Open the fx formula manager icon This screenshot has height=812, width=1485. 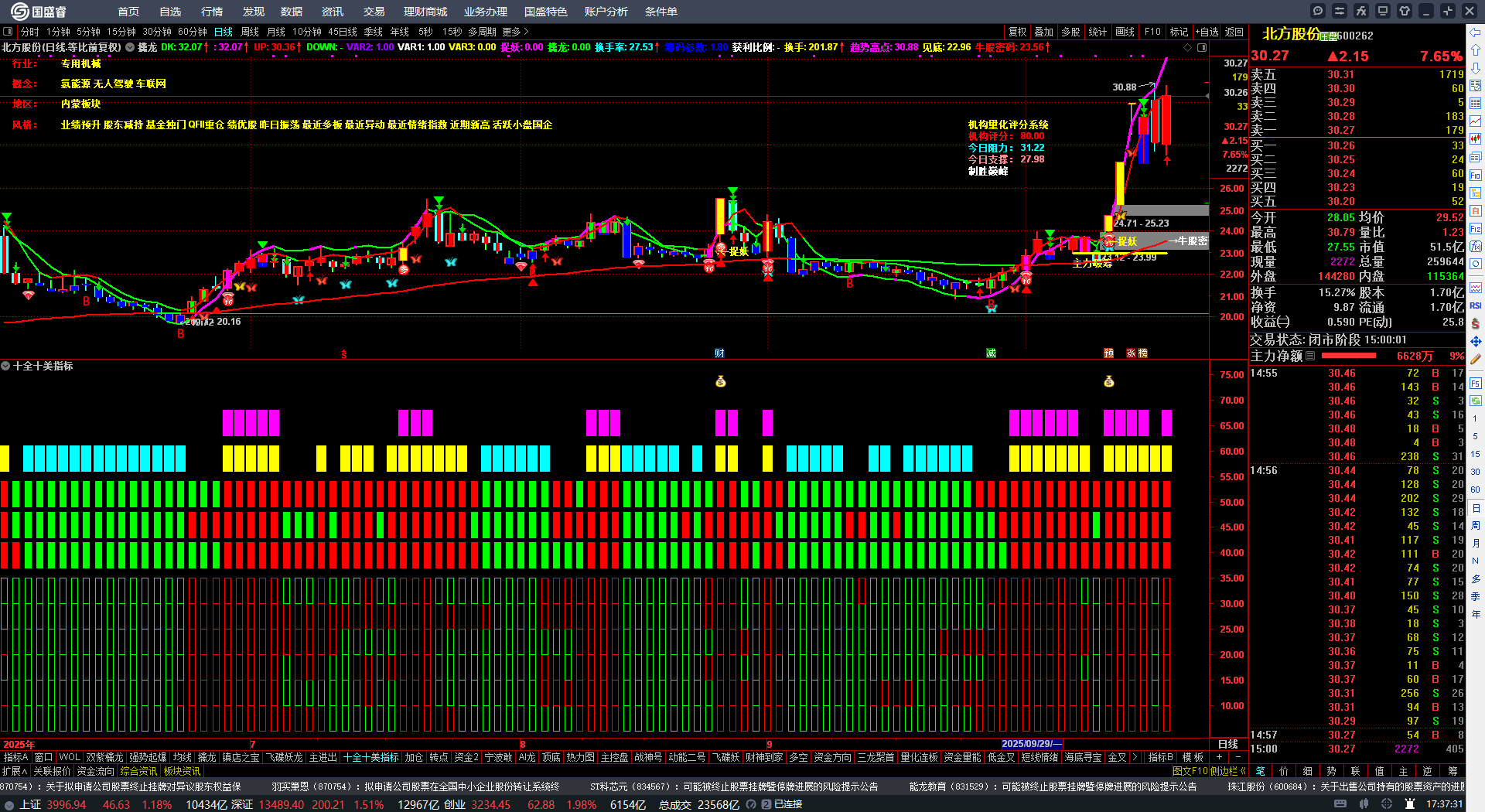click(1361, 11)
